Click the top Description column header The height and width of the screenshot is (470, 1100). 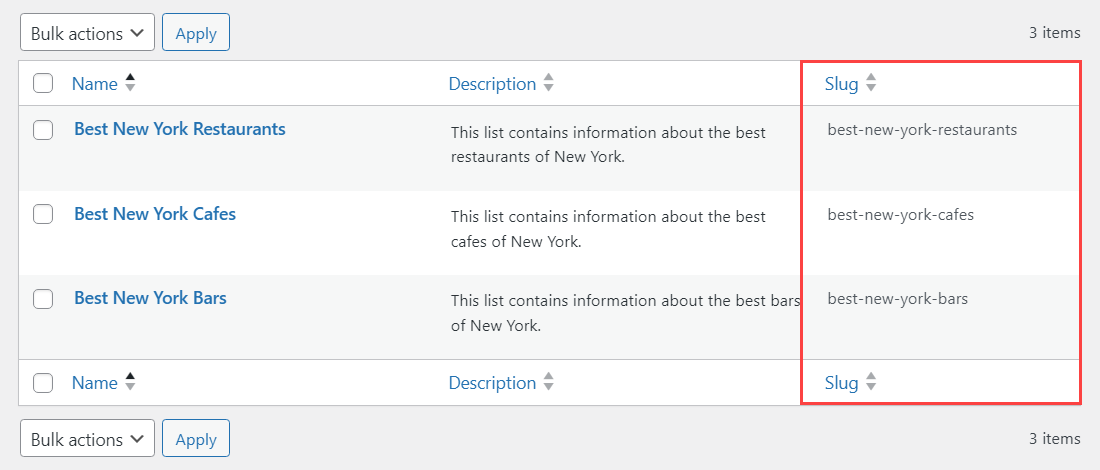click(492, 84)
